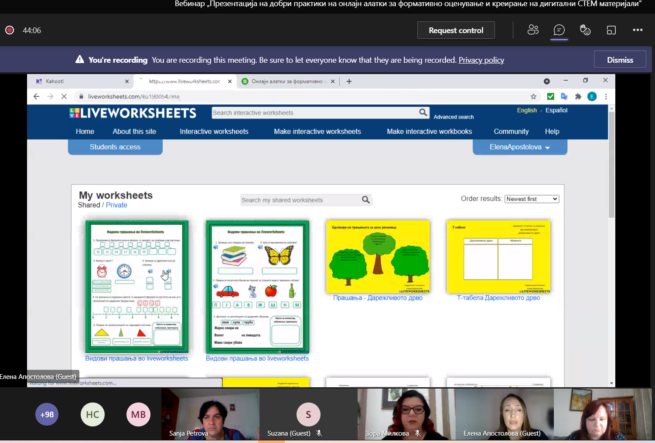Expand the ElenaApostolova account dropdown
The width and height of the screenshot is (655, 443).
(x=520, y=147)
